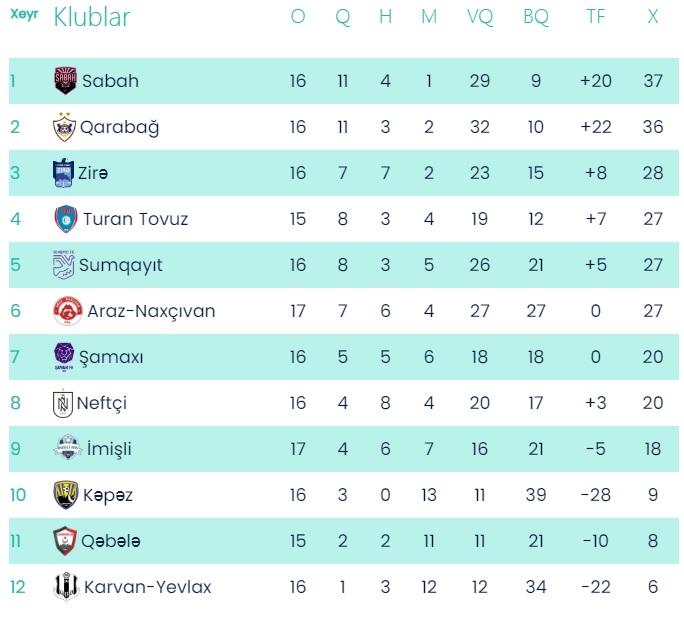This screenshot has width=684, height=618.
Task: Click the Qarabağ club crest
Action: coord(64,127)
